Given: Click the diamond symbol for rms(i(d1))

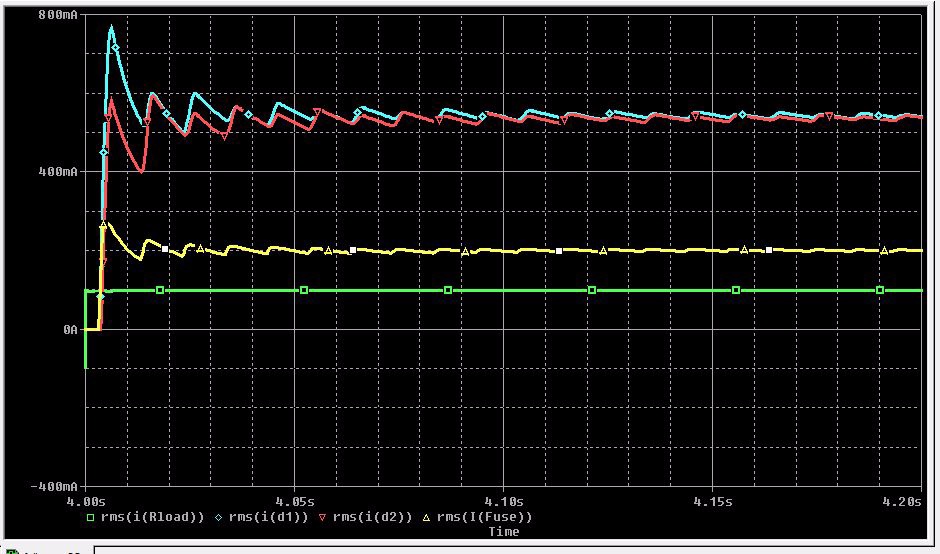Looking at the screenshot, I should pos(218,517).
